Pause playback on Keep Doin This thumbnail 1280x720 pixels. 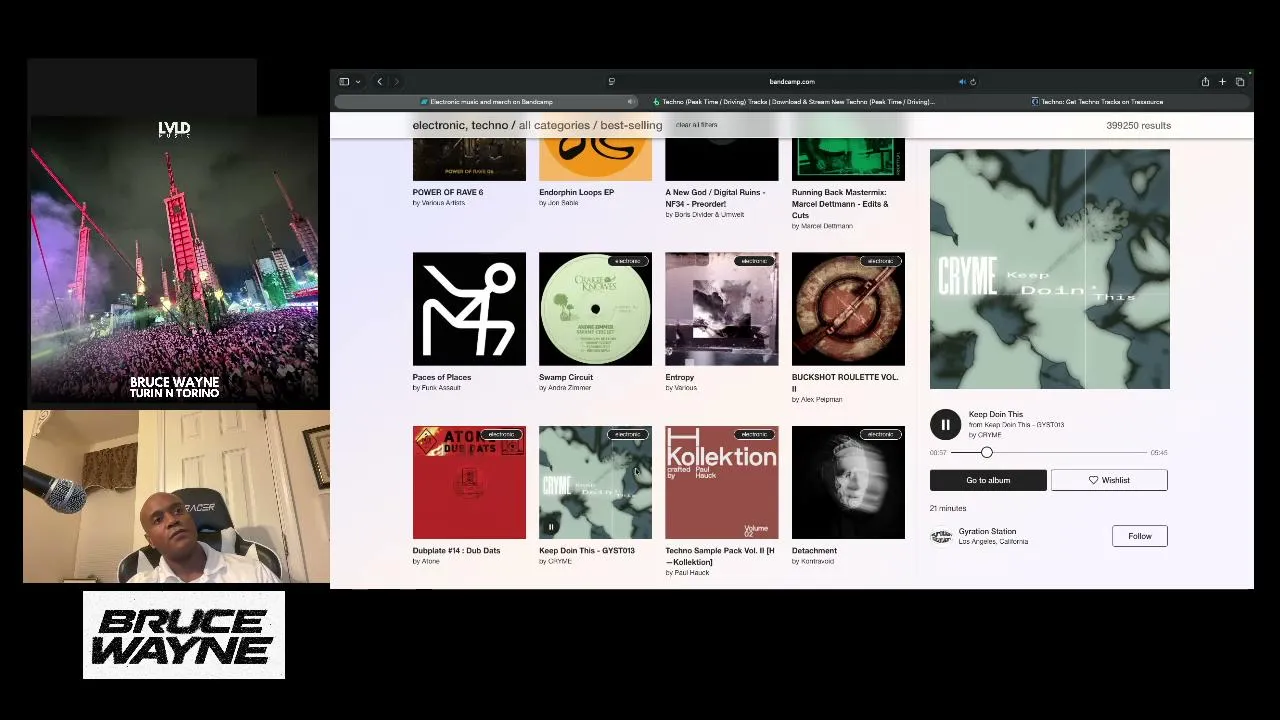(x=550, y=527)
